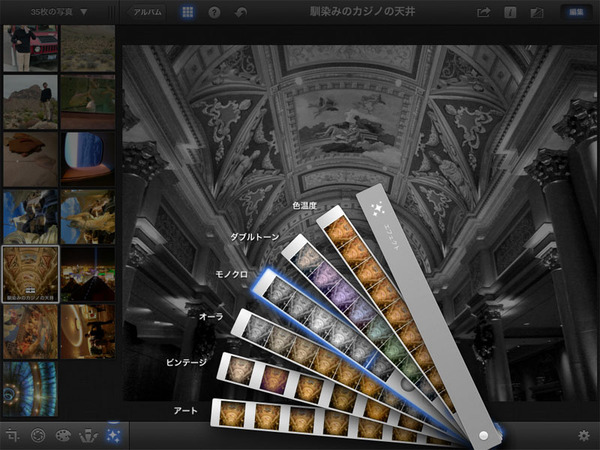Select the brown cloth thumbnail
The image size is (600, 450).
[31, 159]
